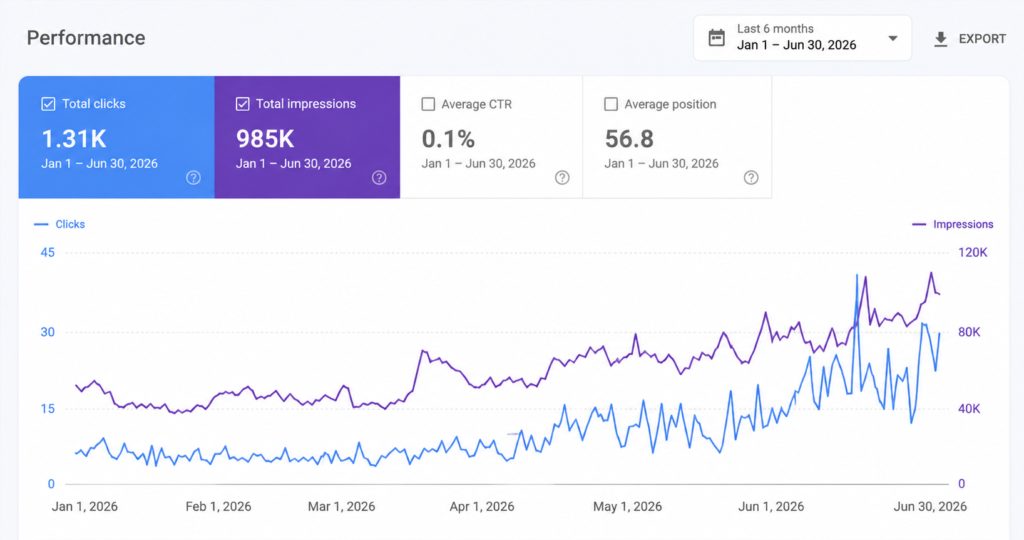Click the 45 clicks axis value
The height and width of the screenshot is (540, 1024).
[48, 253]
